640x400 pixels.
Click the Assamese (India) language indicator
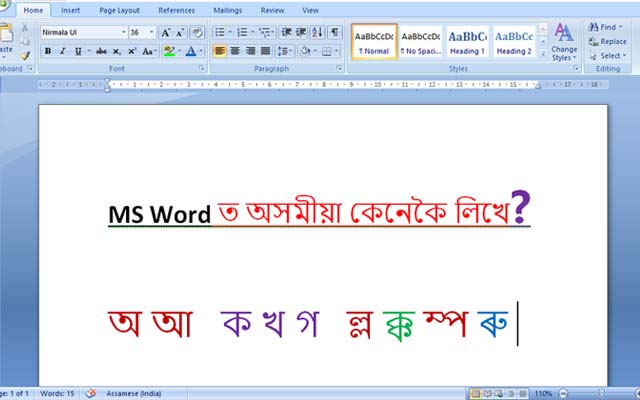[x=133, y=393]
